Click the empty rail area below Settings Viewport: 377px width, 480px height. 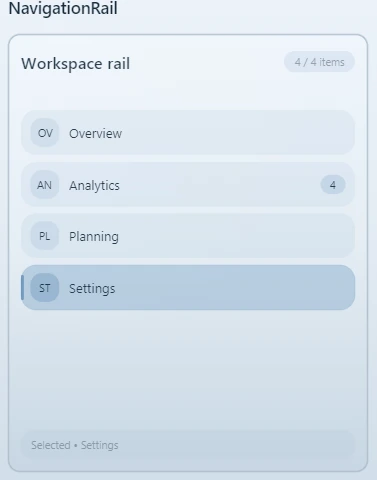[188, 370]
